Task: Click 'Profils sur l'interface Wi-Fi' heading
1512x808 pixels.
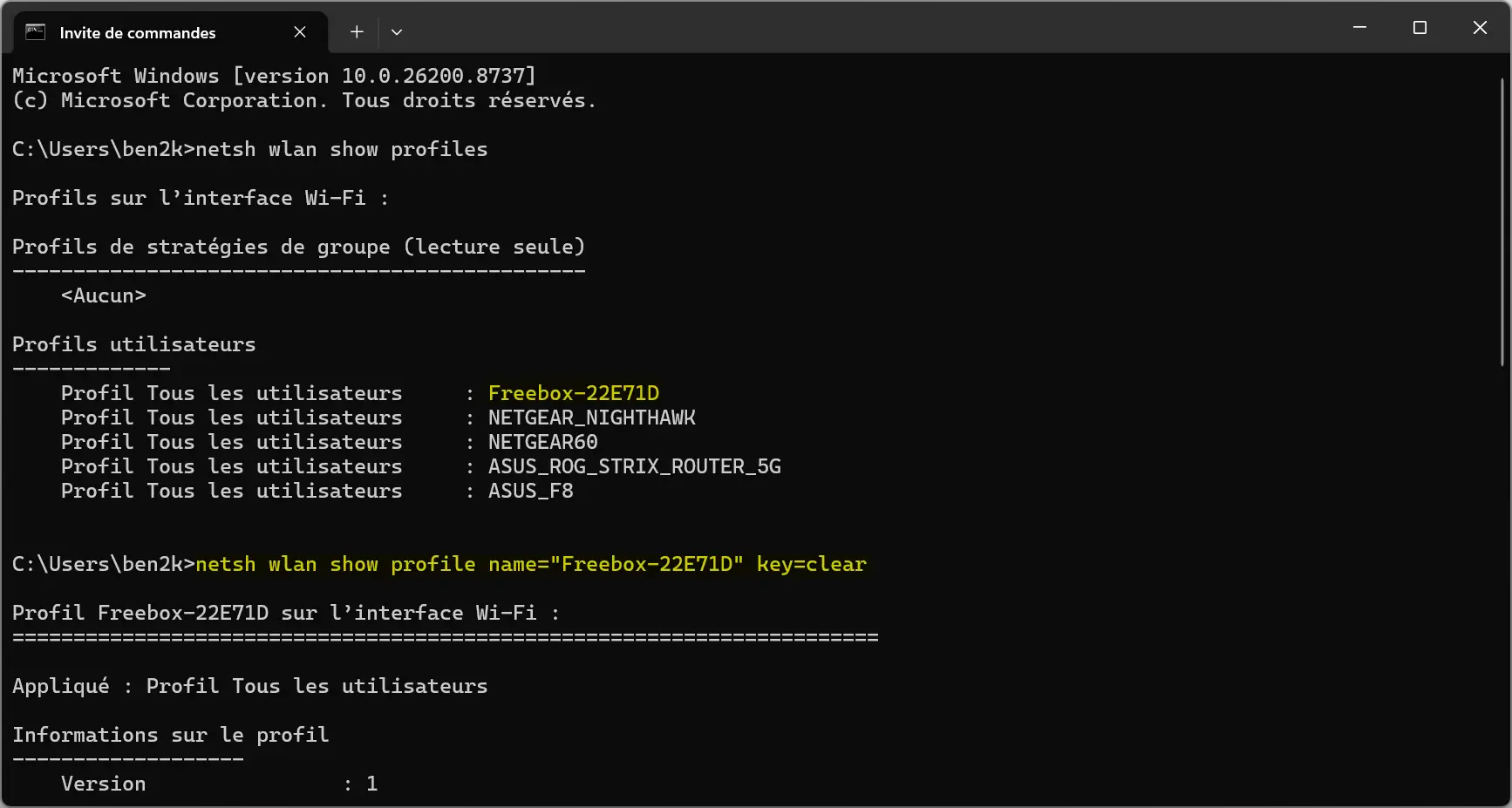Action: [x=201, y=198]
